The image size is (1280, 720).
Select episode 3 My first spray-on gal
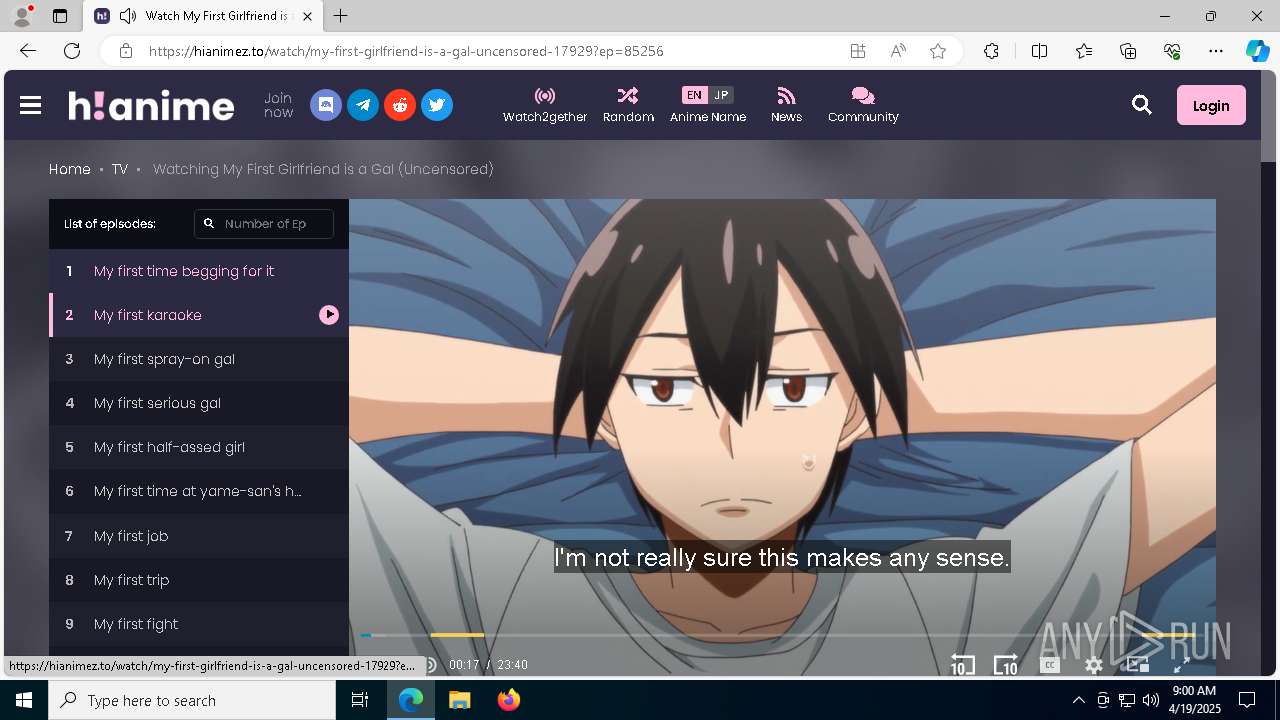pyautogui.click(x=199, y=359)
